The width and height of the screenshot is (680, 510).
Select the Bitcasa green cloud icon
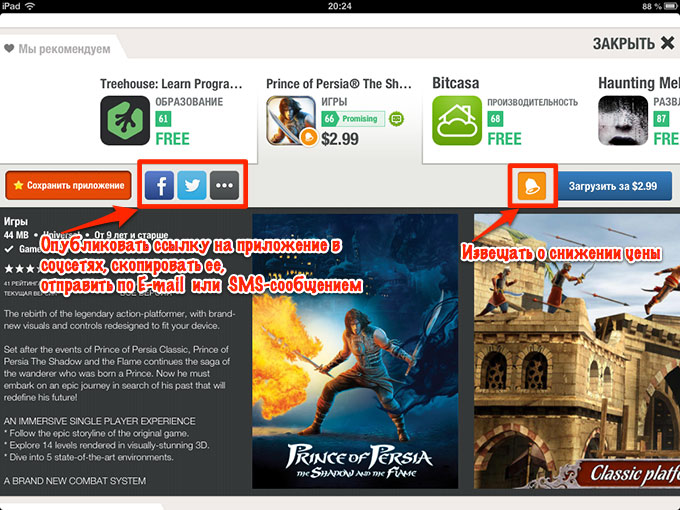(457, 120)
